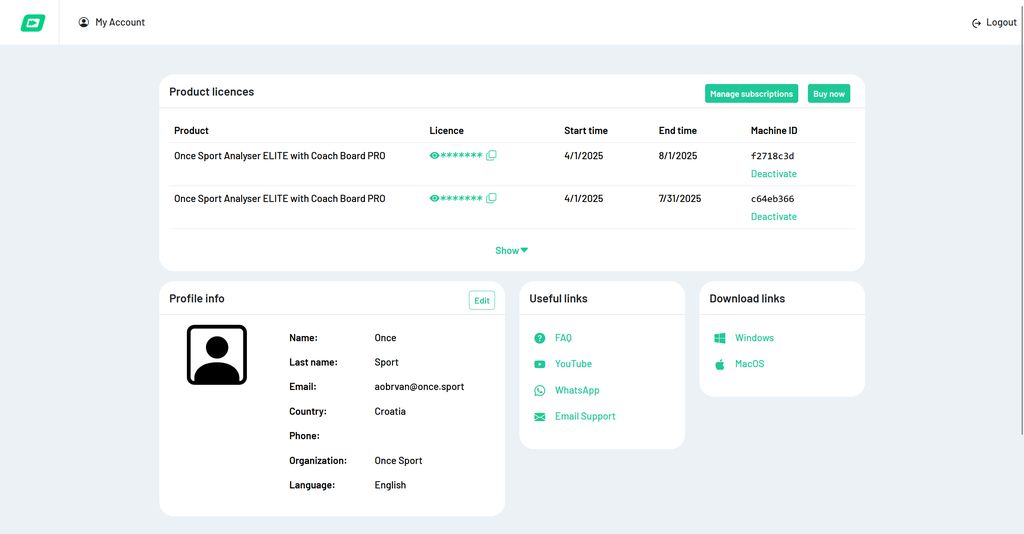Click the FAQ question mark icon

[x=539, y=338]
